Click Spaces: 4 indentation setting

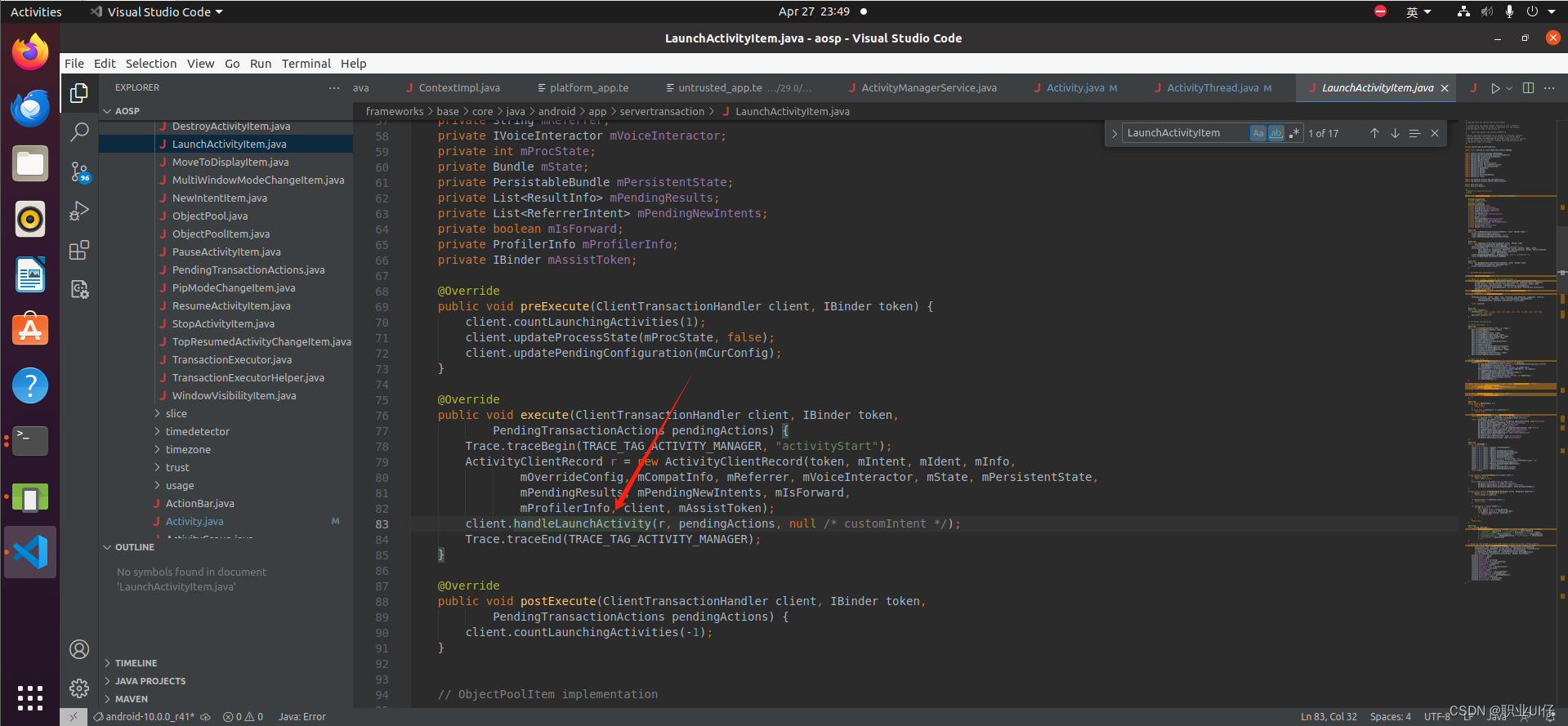1391,717
